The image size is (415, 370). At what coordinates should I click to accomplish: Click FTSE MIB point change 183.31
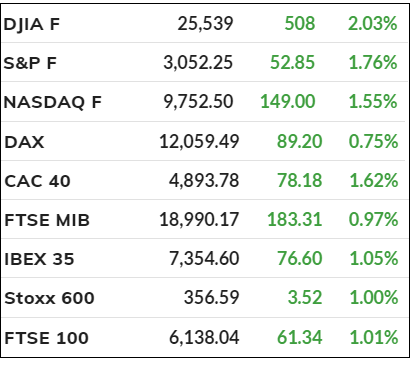pos(295,220)
